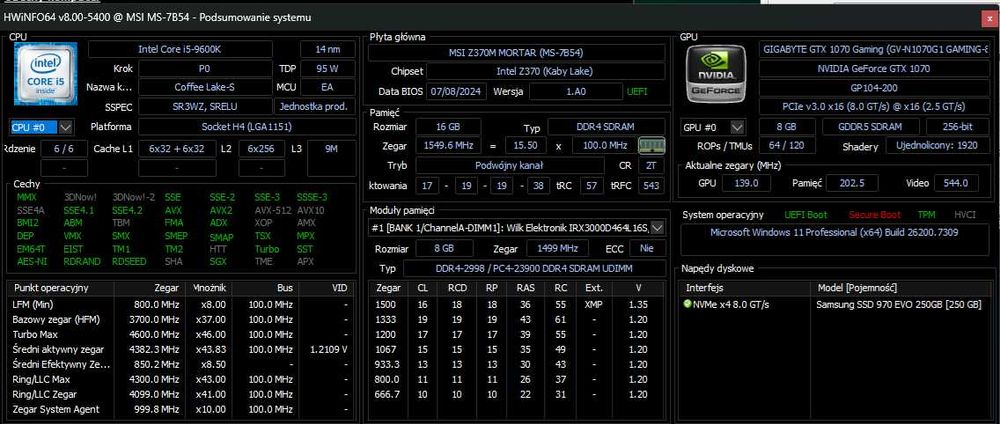Screen dimensions: 1000x424
Task: Click the GIGABYTE GTX 1070 Gaming field
Action: pos(874,50)
